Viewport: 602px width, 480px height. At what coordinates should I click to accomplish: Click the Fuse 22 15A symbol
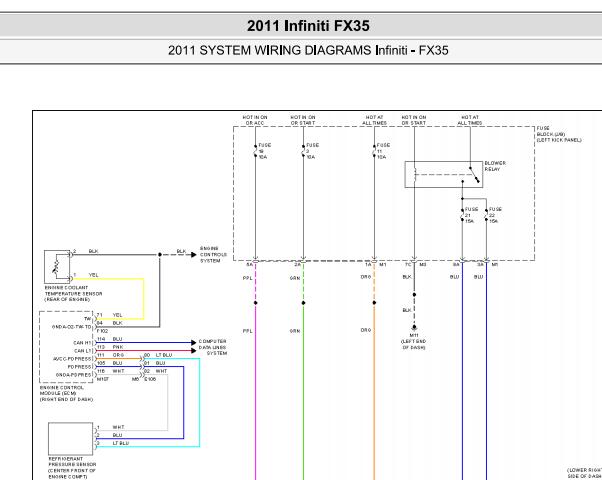point(486,215)
